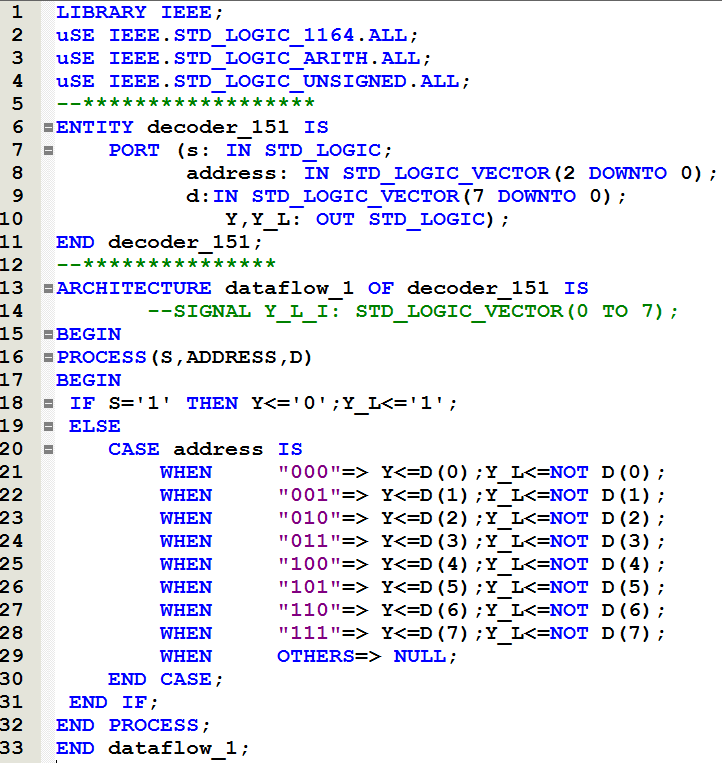The image size is (722, 763).
Task: Click the OTHERS keyword on line 29
Action: [316, 656]
